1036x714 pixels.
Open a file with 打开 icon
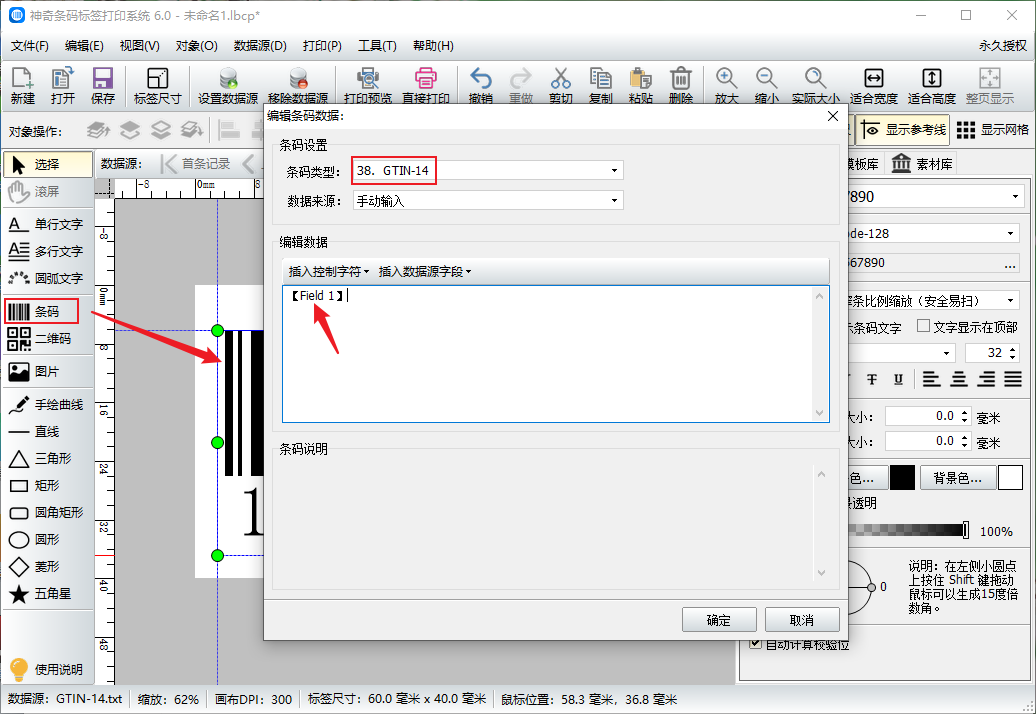pos(63,85)
